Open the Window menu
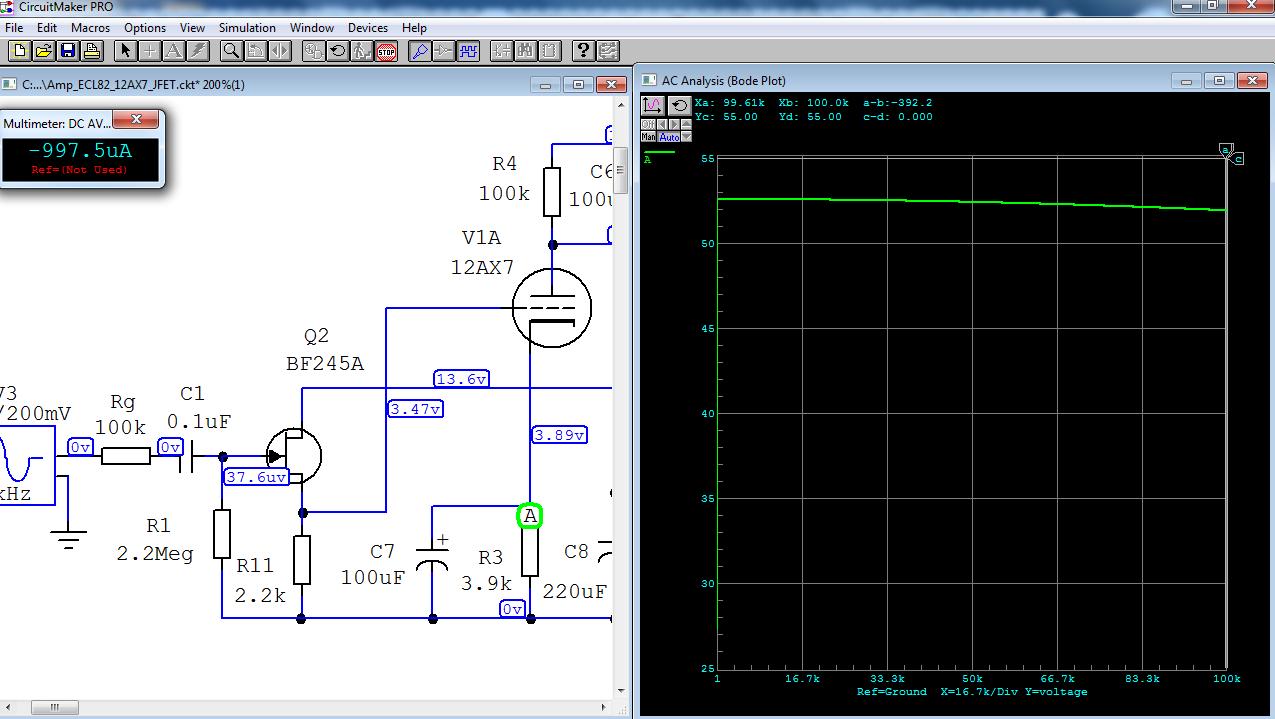 (312, 28)
